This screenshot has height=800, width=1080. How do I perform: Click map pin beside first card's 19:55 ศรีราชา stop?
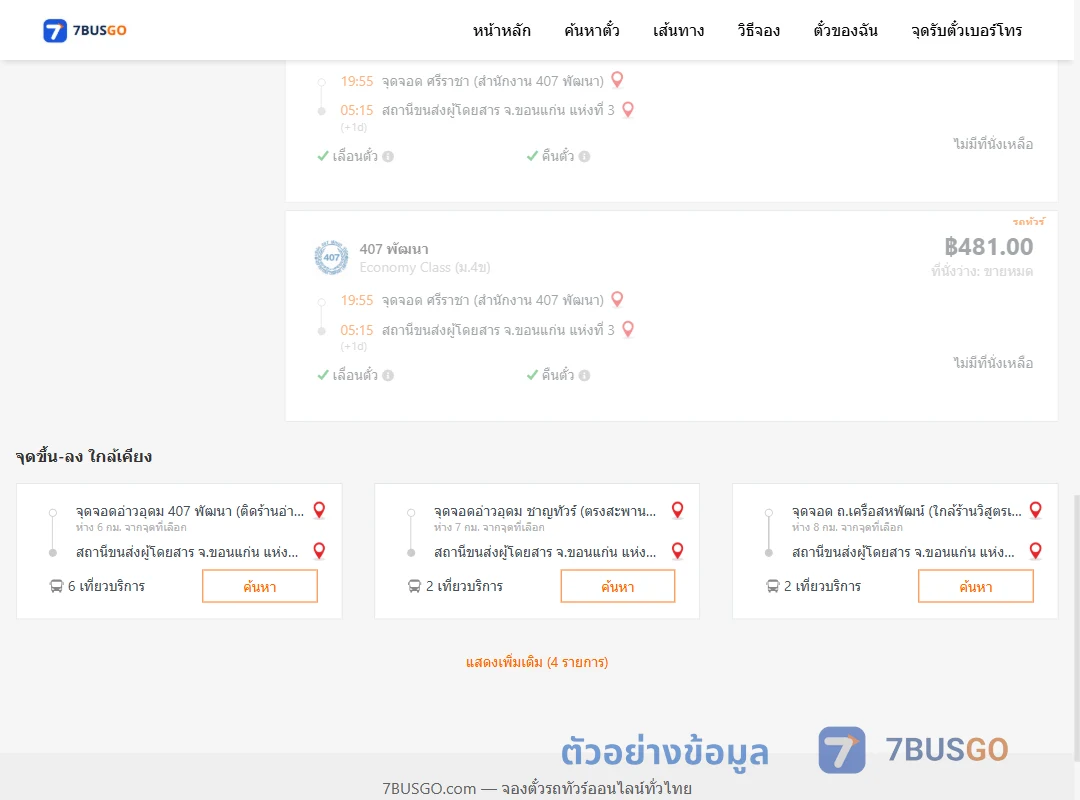(617, 80)
